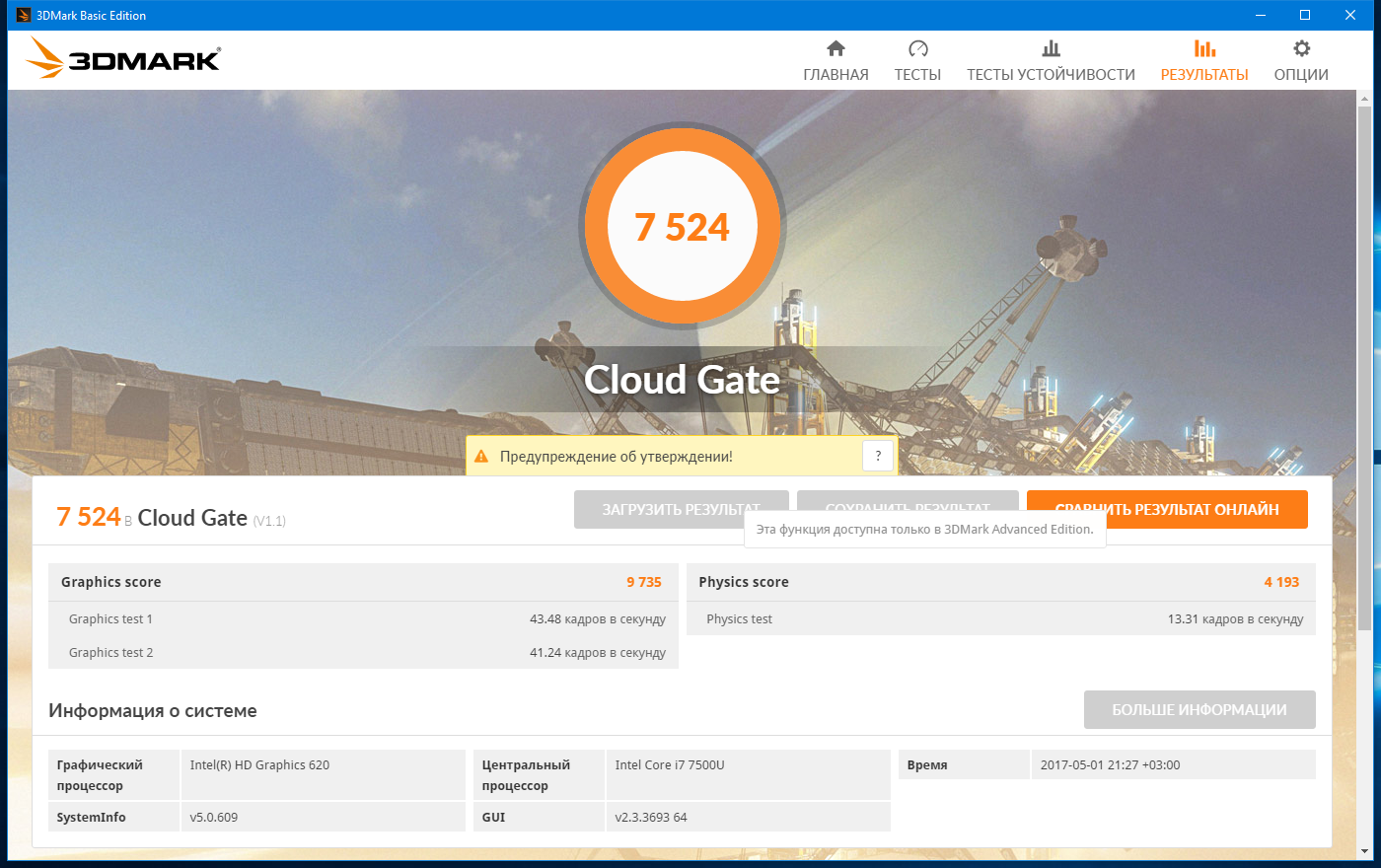Click the Physics score value 4 193

tap(1281, 582)
